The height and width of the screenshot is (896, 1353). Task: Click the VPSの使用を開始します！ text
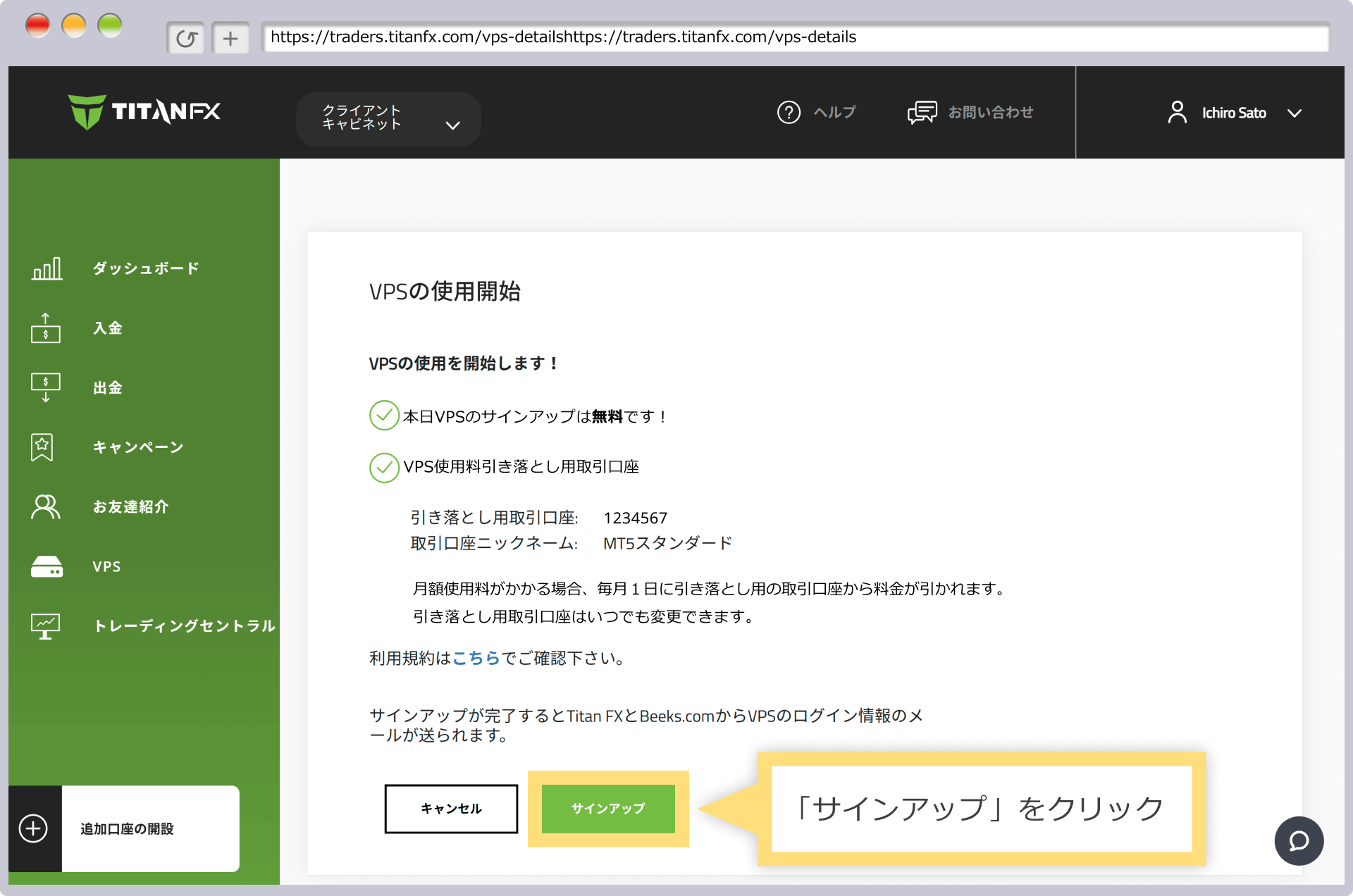pos(464,363)
